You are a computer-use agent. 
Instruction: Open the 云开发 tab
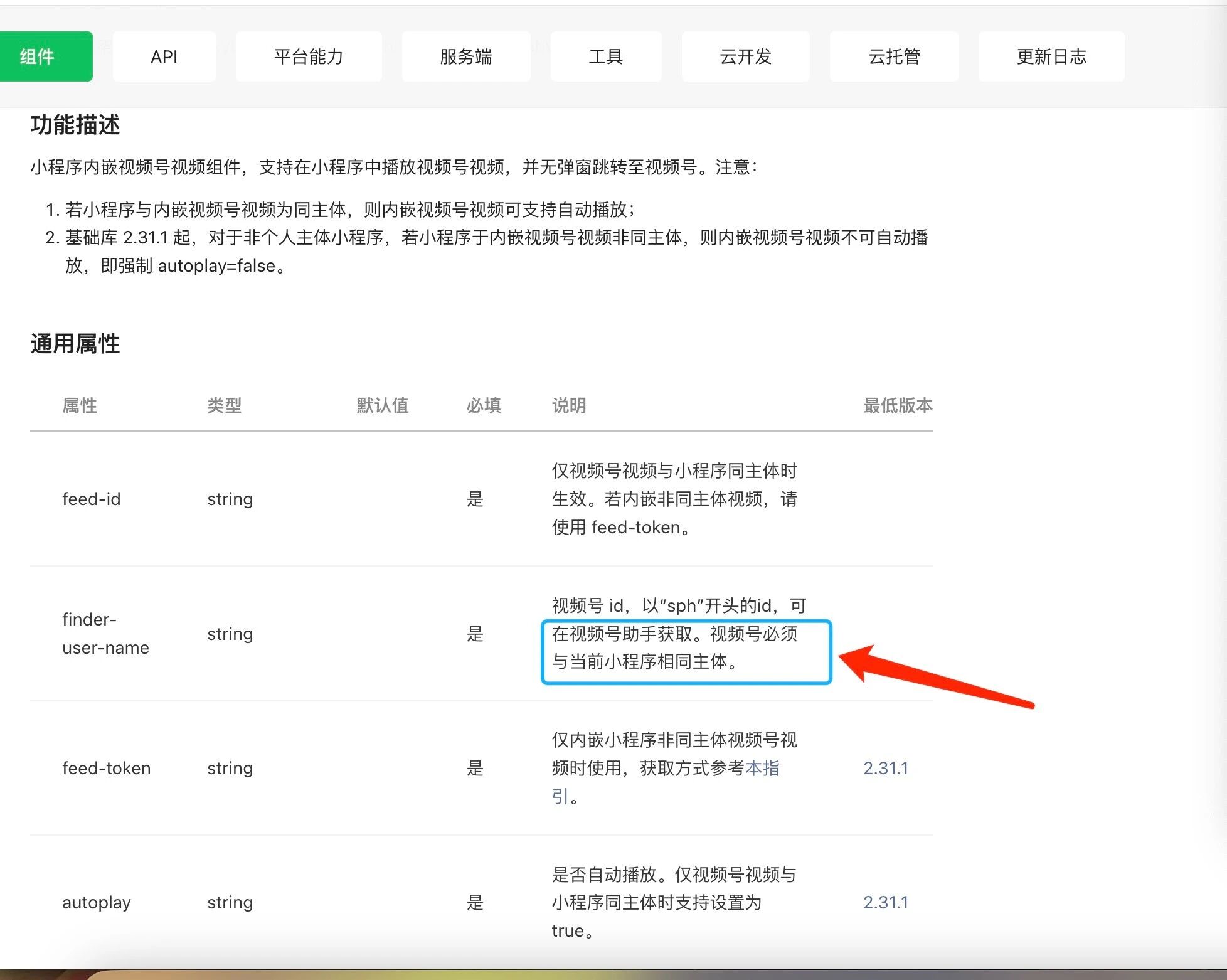tap(745, 56)
